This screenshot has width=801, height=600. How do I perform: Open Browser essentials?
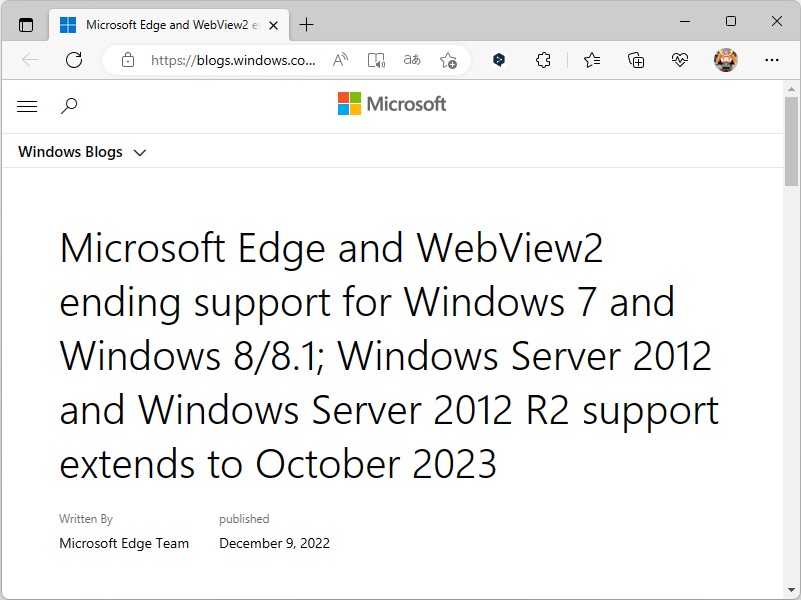[679, 60]
